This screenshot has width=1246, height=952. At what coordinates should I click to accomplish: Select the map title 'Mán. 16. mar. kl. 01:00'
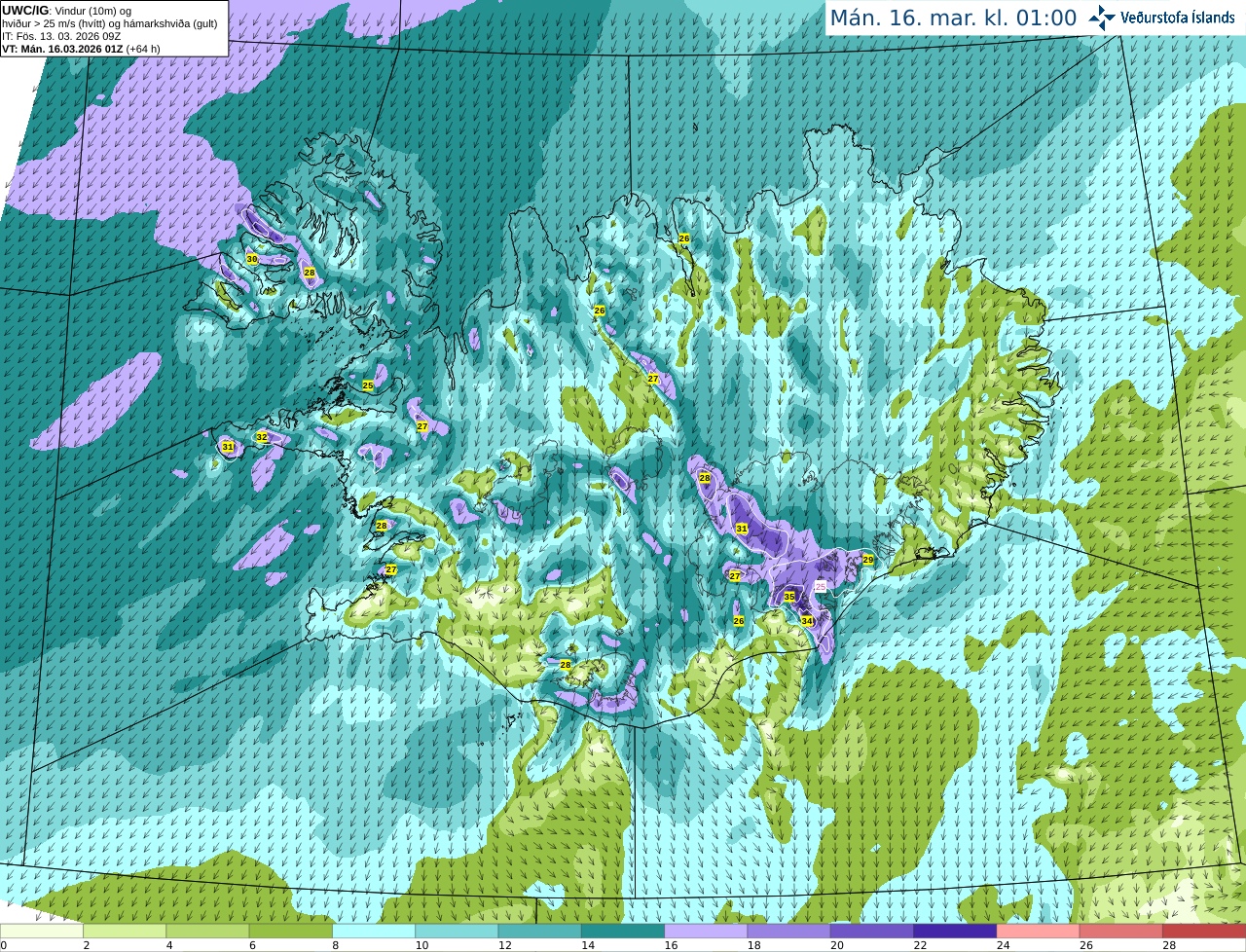point(953,18)
